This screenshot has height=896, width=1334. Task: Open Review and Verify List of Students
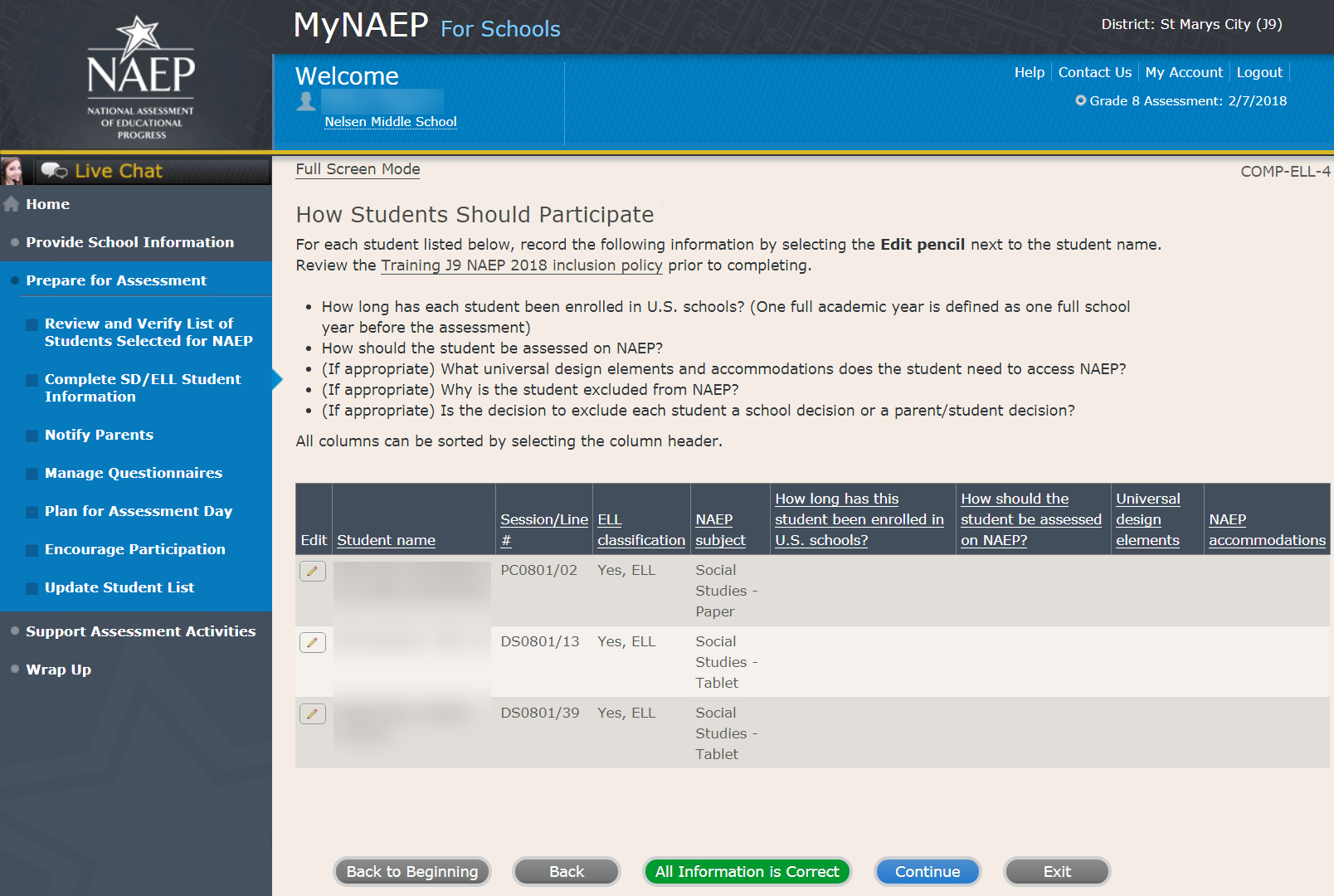148,332
